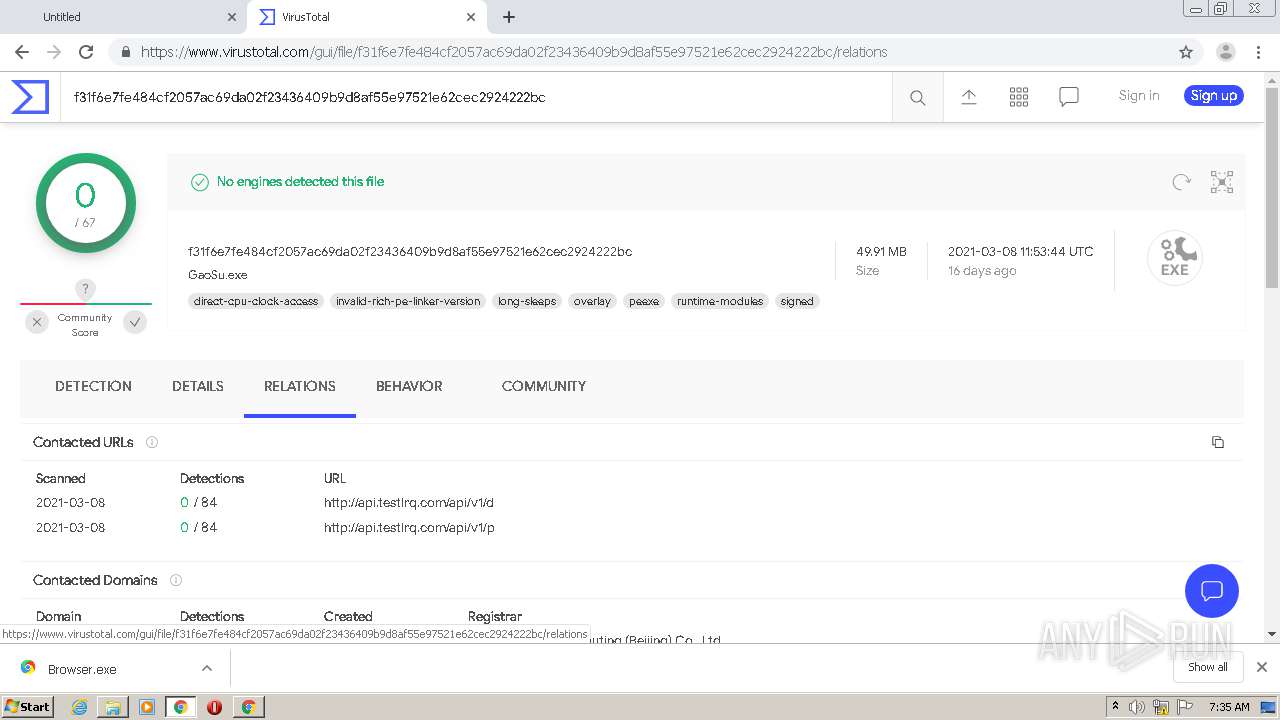Close the download bar
The image size is (1280, 720).
pyautogui.click(x=1262, y=667)
